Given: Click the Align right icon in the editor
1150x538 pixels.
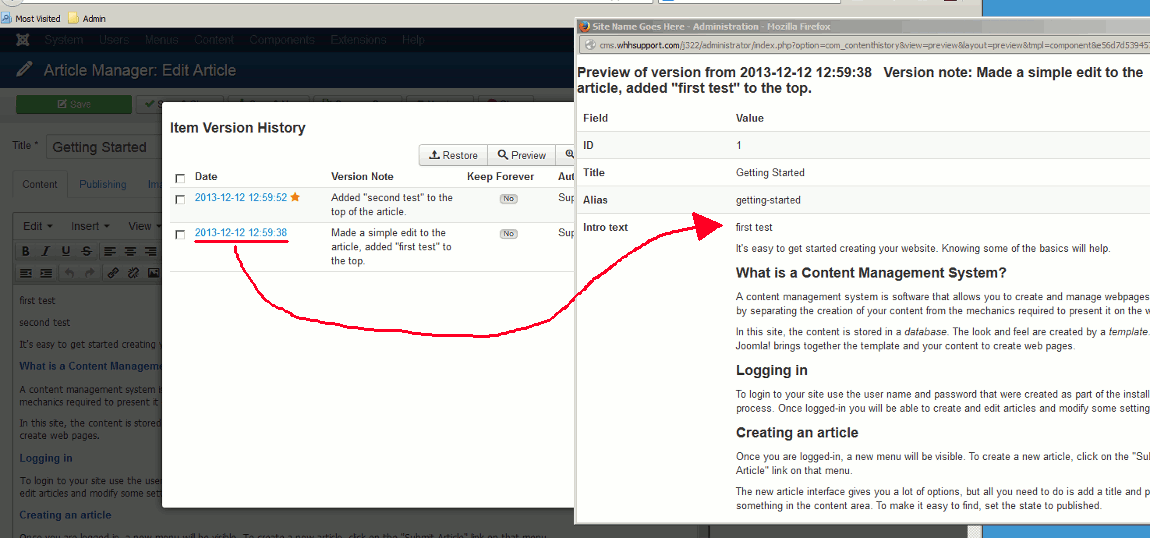Looking at the screenshot, I should click(151, 251).
